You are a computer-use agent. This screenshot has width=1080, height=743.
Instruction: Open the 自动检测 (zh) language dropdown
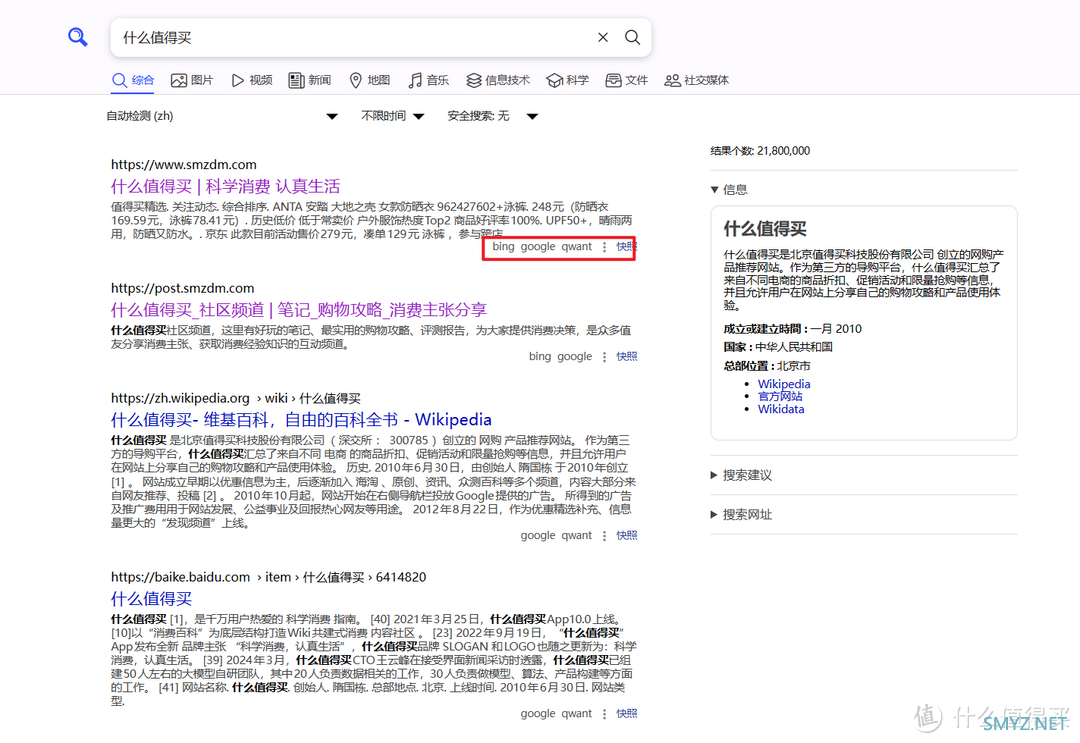(222, 116)
